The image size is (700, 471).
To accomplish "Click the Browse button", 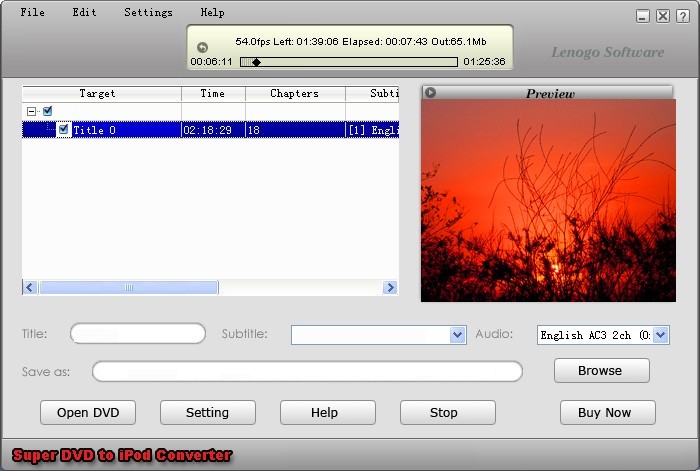I will click(602, 371).
